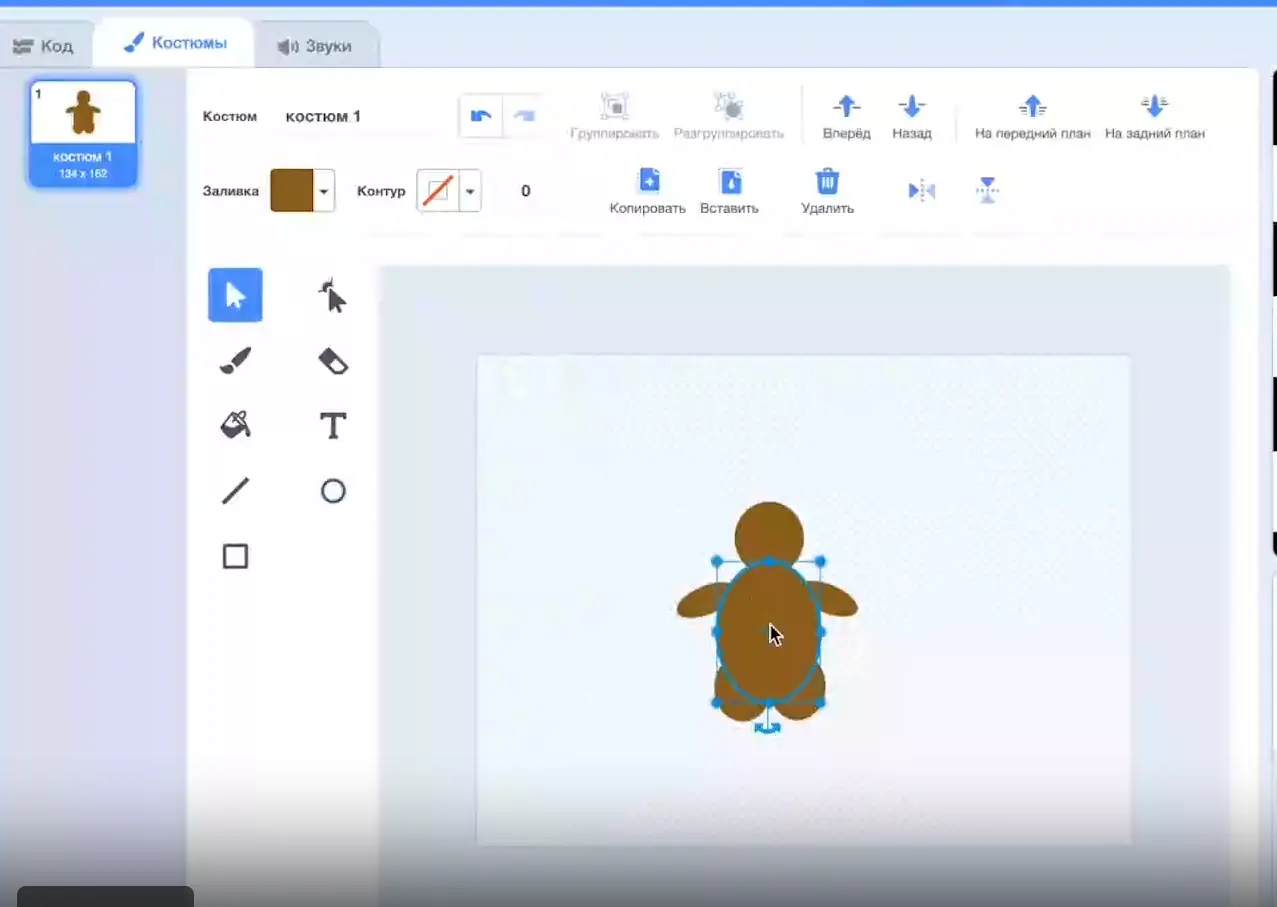Paste with the Вставить button

729,191
